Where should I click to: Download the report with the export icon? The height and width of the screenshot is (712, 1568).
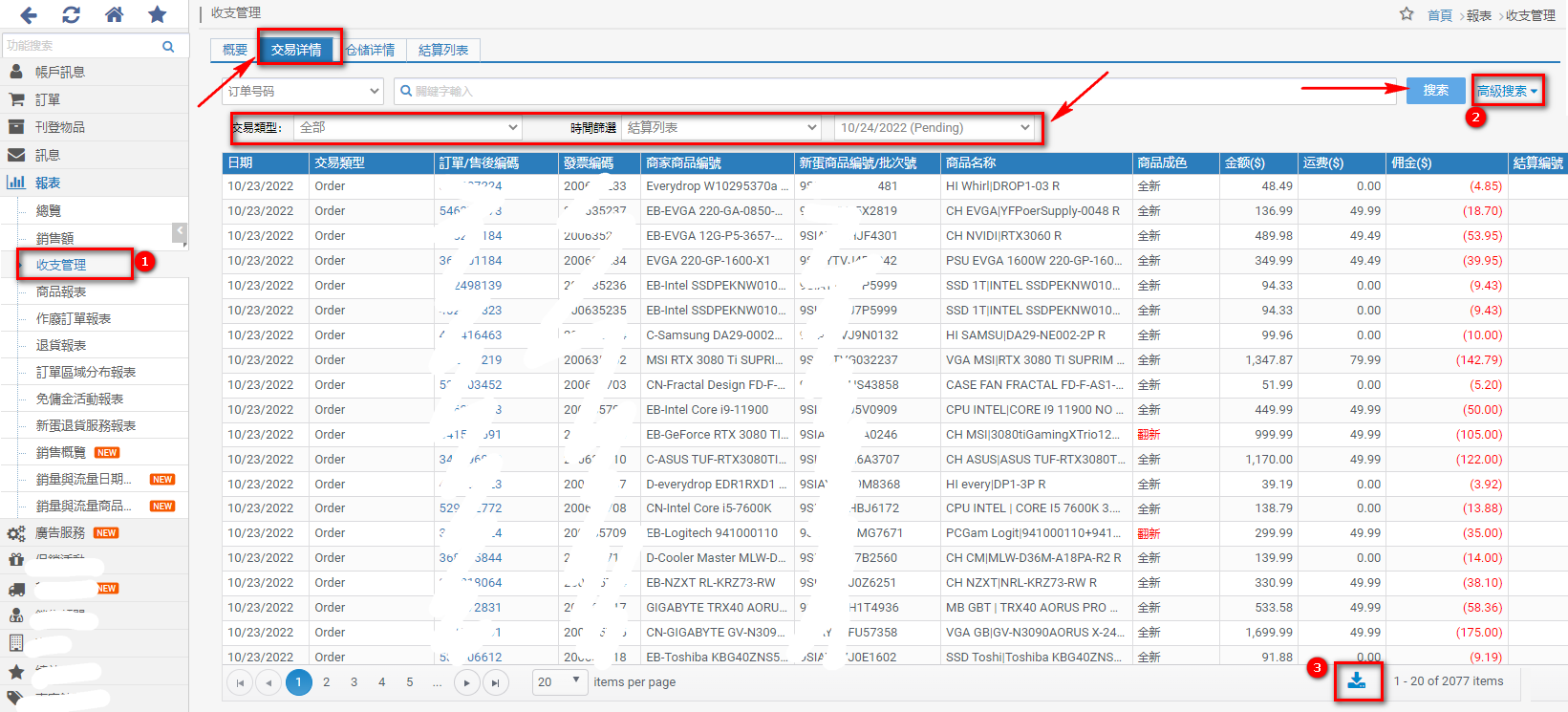1357,681
